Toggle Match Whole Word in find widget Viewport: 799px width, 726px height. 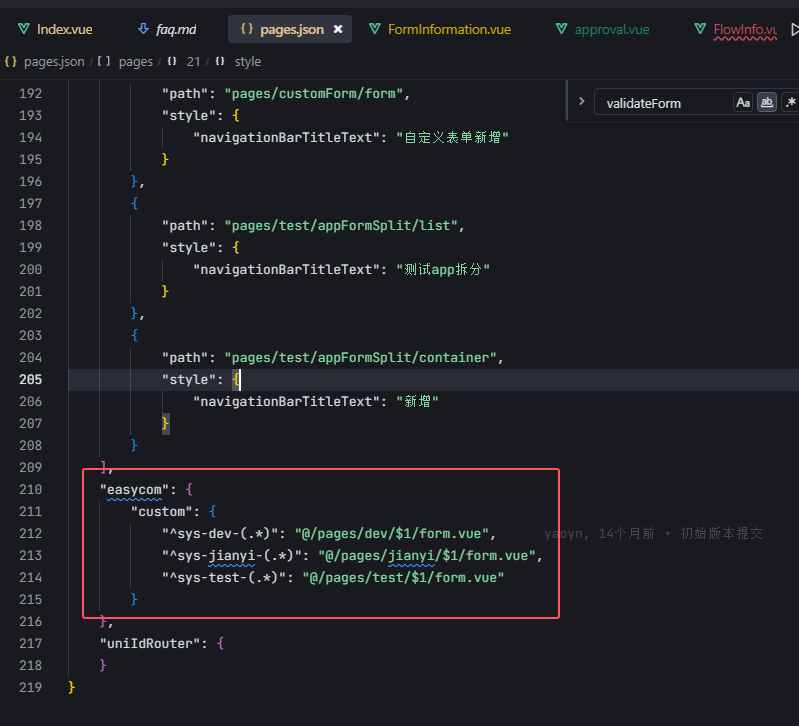[767, 102]
